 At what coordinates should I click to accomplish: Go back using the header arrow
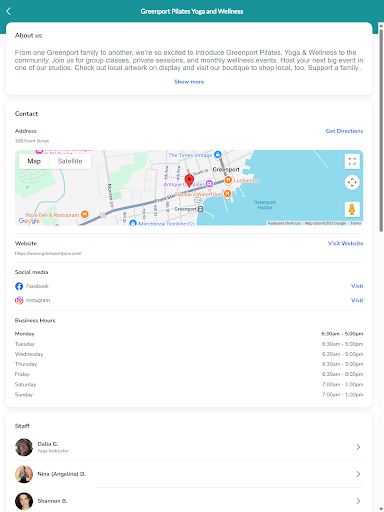pyautogui.click(x=9, y=11)
